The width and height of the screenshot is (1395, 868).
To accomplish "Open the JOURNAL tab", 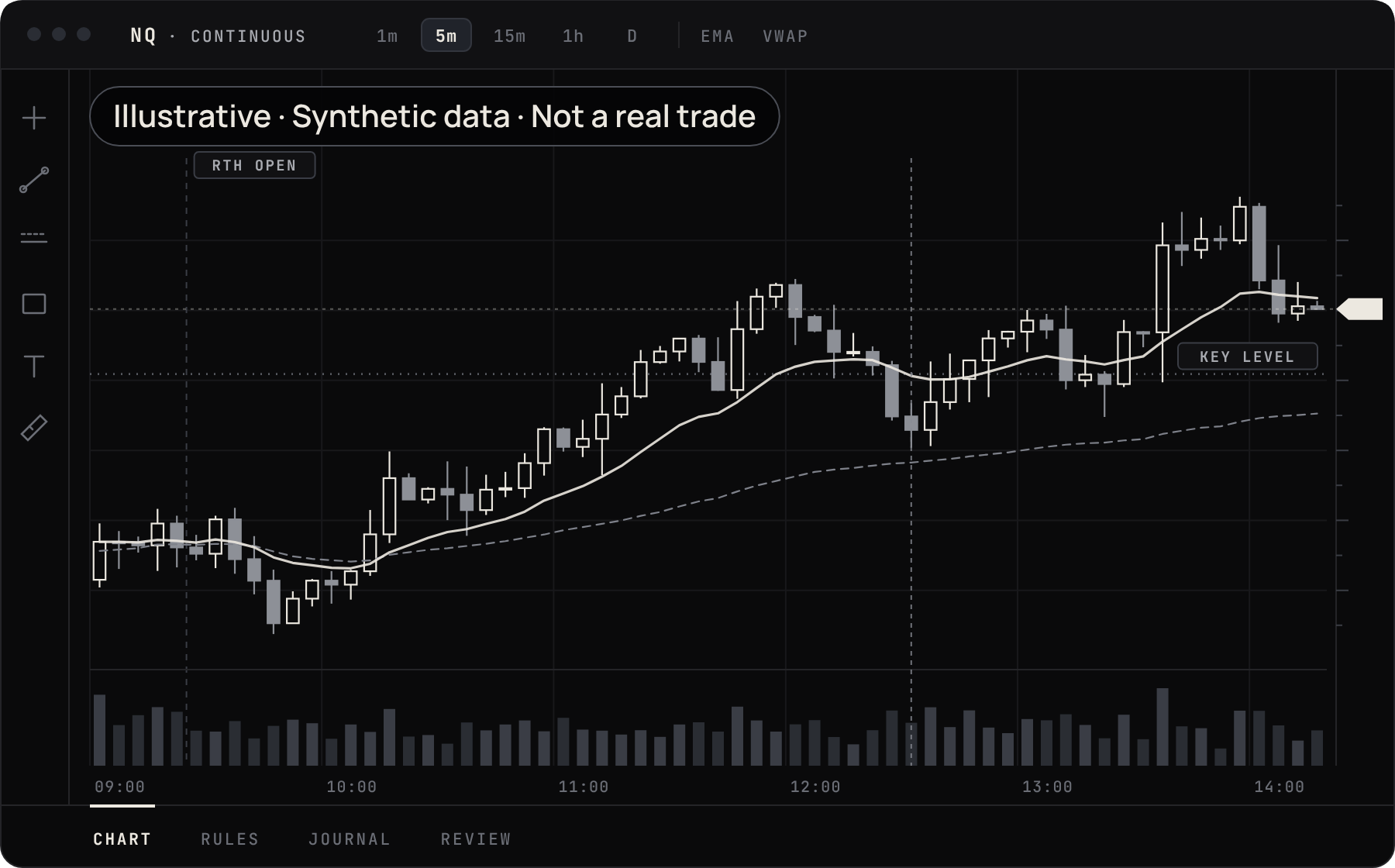I will click(x=350, y=839).
